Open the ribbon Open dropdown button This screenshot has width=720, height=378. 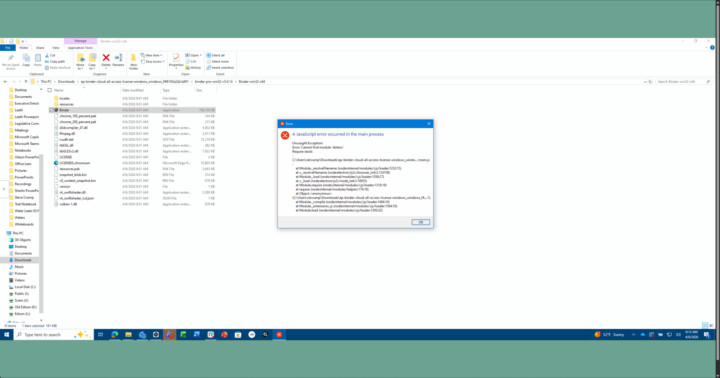[193, 56]
